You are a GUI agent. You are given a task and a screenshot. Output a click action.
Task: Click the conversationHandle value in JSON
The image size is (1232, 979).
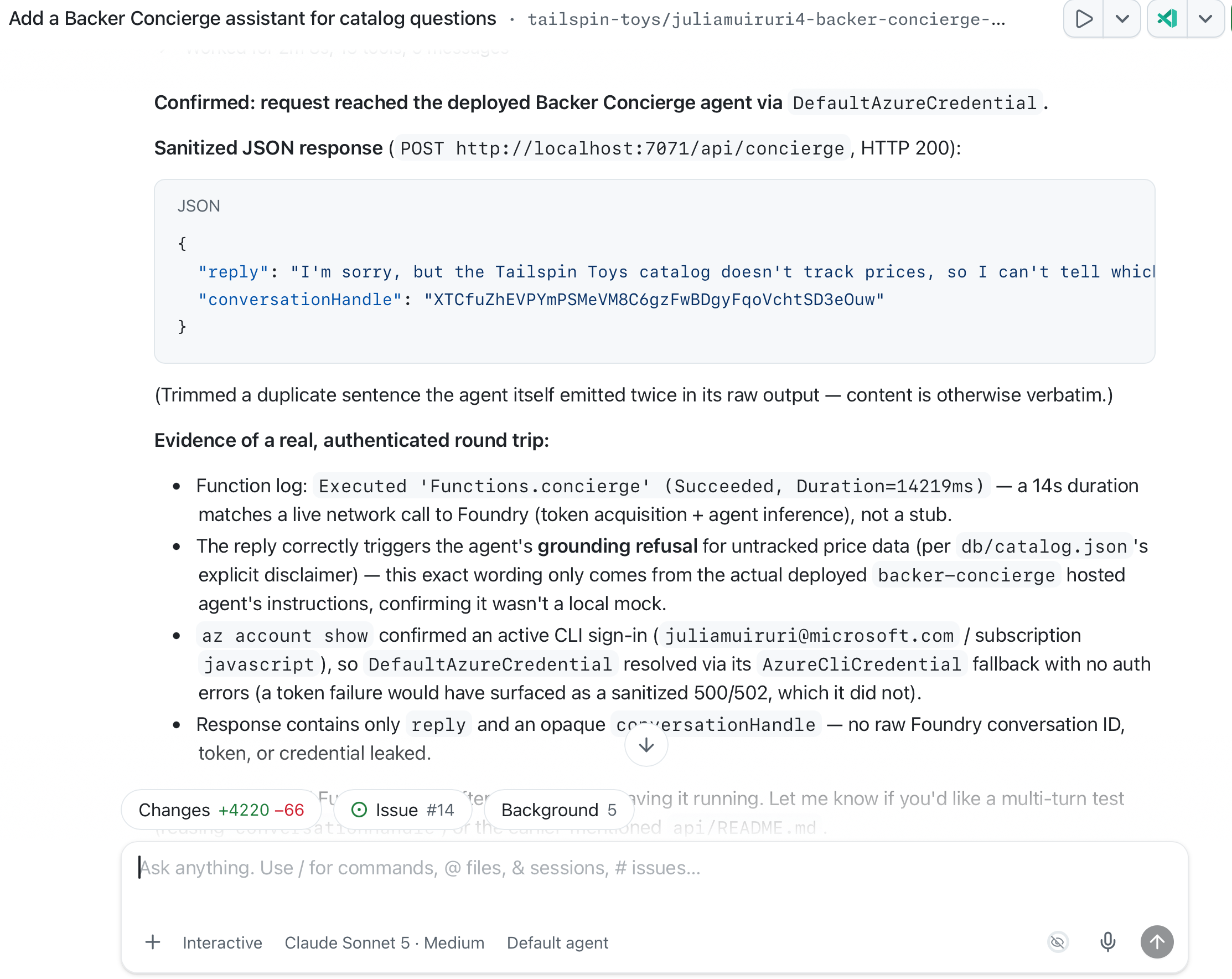pyautogui.click(x=654, y=300)
